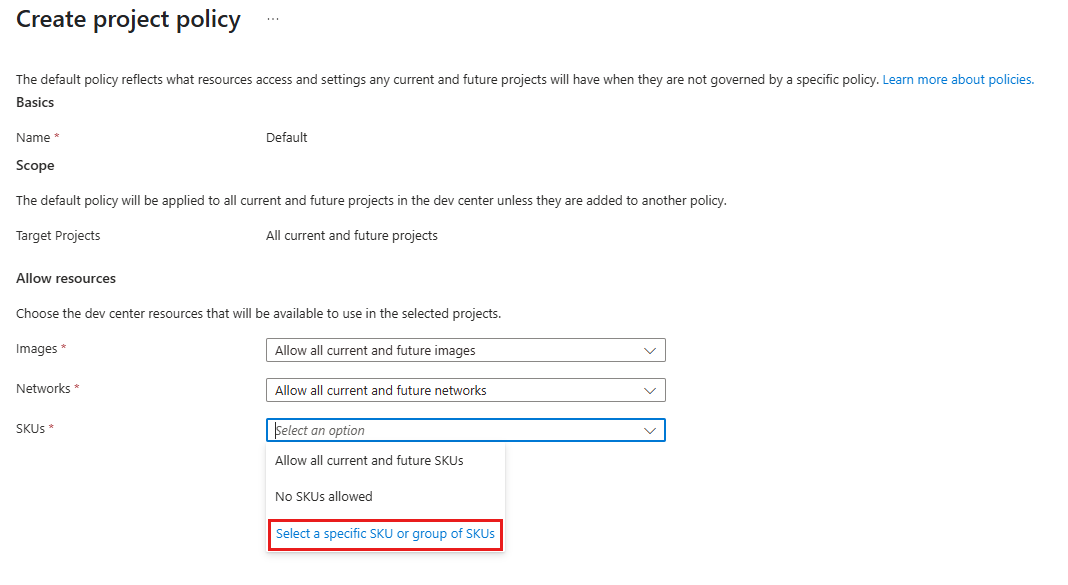
Task: Select 'Select a specific SKU or group of SKUs'
Action: pyautogui.click(x=385, y=534)
